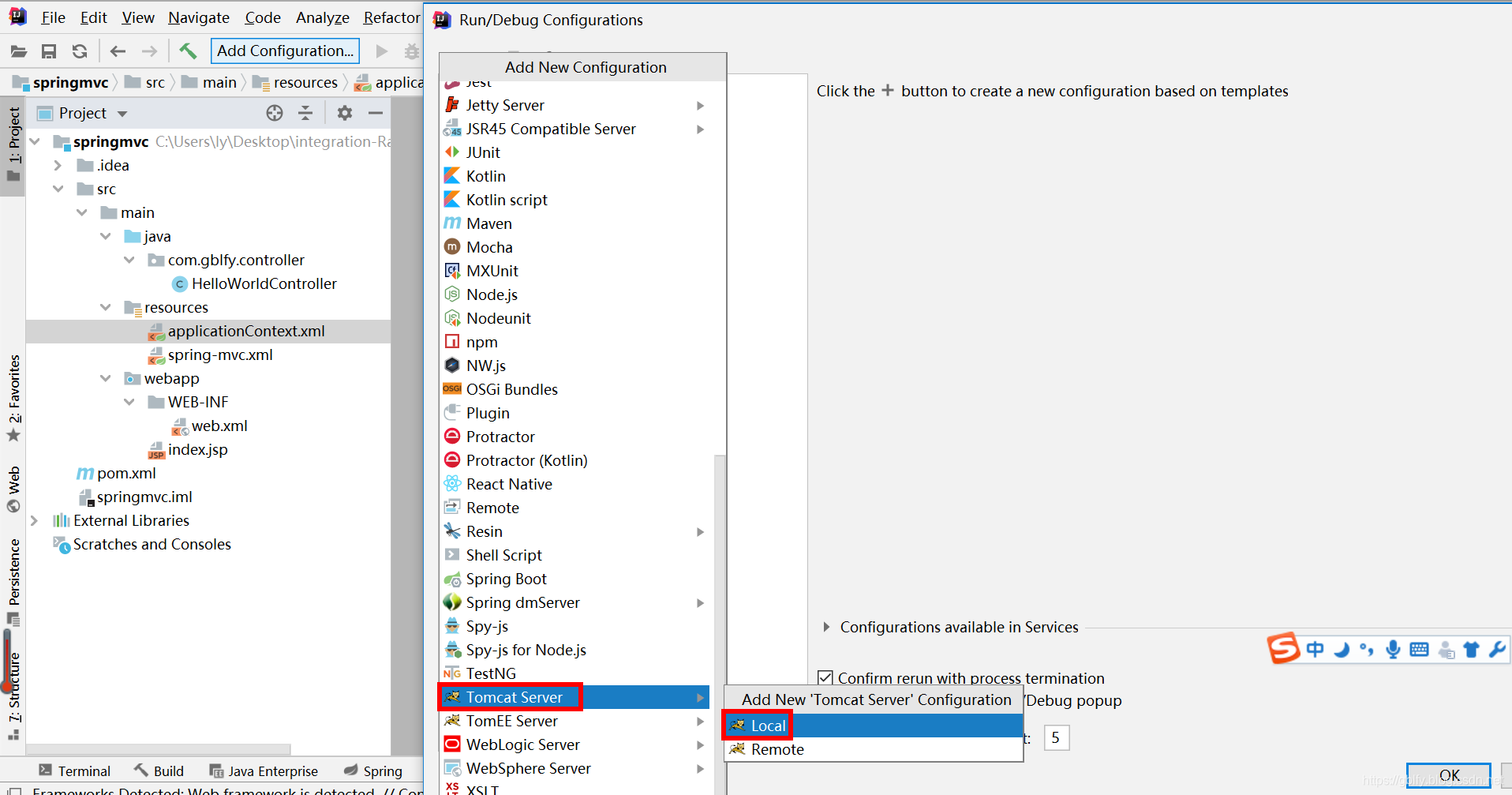1512x795 pixels.
Task: Select pom.xml in the project tree
Action: pyautogui.click(x=116, y=473)
